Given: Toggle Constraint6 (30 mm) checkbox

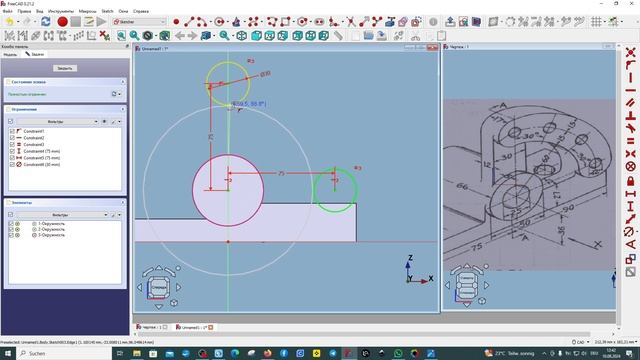Looking at the screenshot, I should pyautogui.click(x=12, y=164).
